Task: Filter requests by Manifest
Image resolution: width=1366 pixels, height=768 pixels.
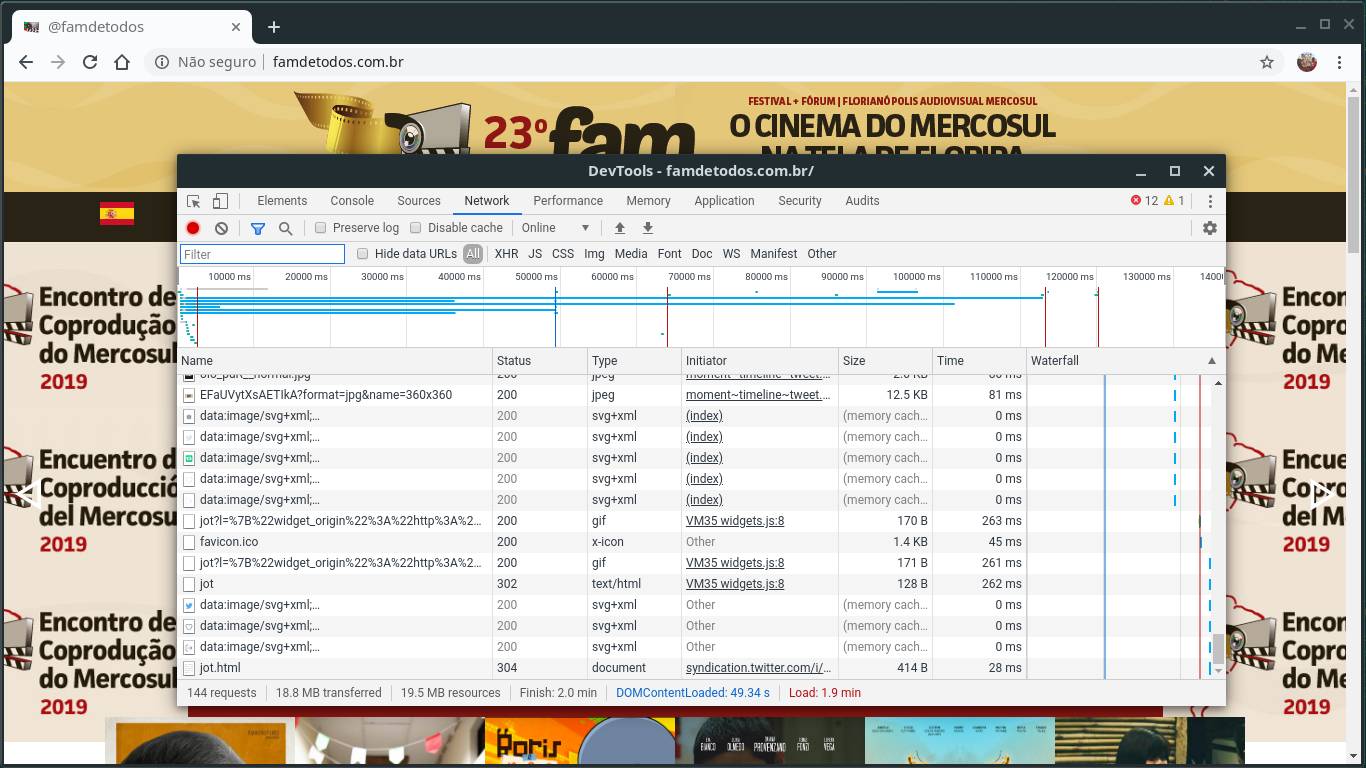Action: [x=774, y=254]
